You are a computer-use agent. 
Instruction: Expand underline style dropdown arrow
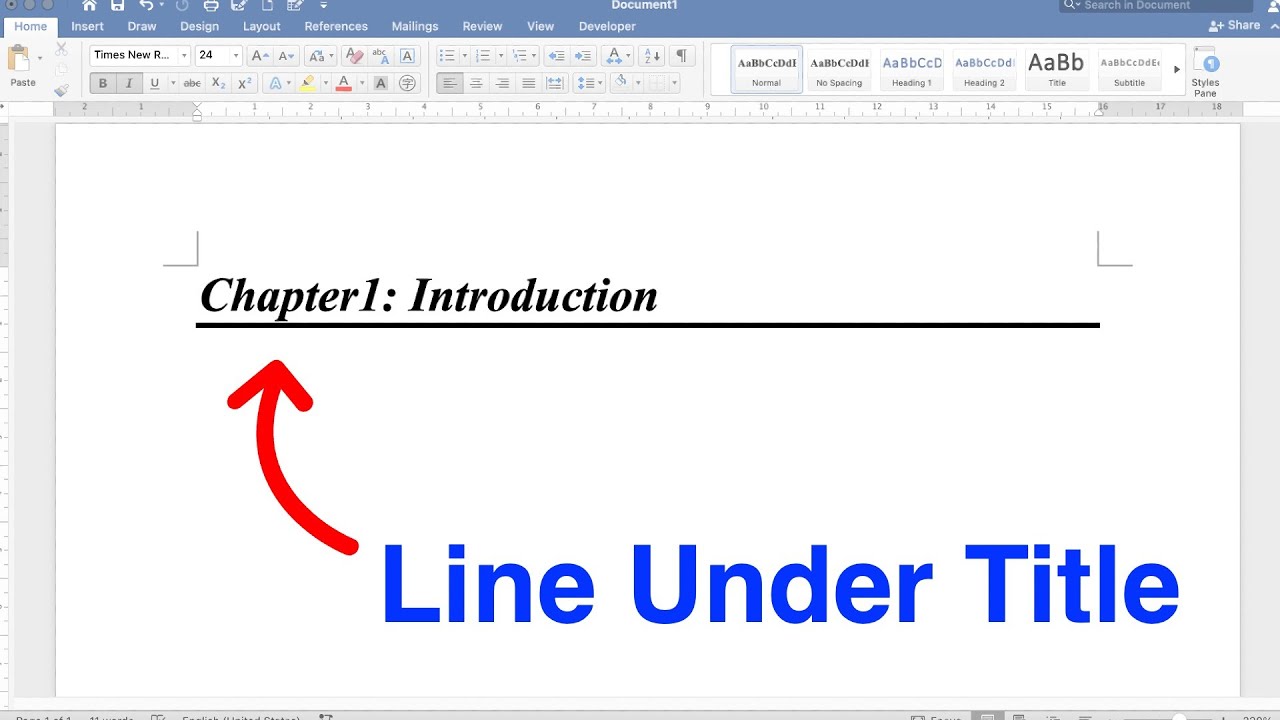pyautogui.click(x=173, y=83)
